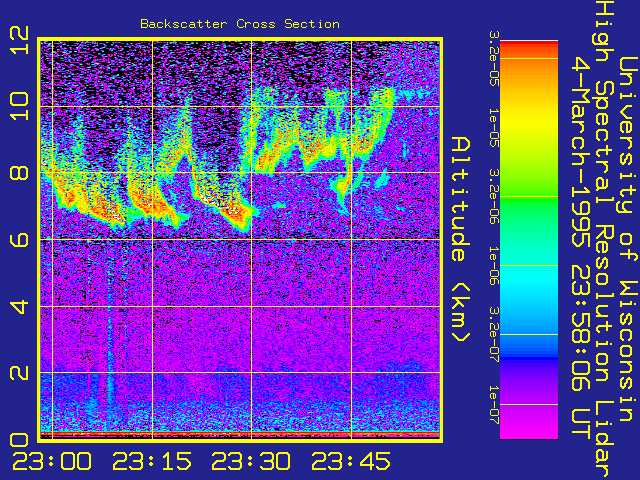The width and height of the screenshot is (640, 480).
Task: Click the altitude axis label 8
Action: pos(20,173)
